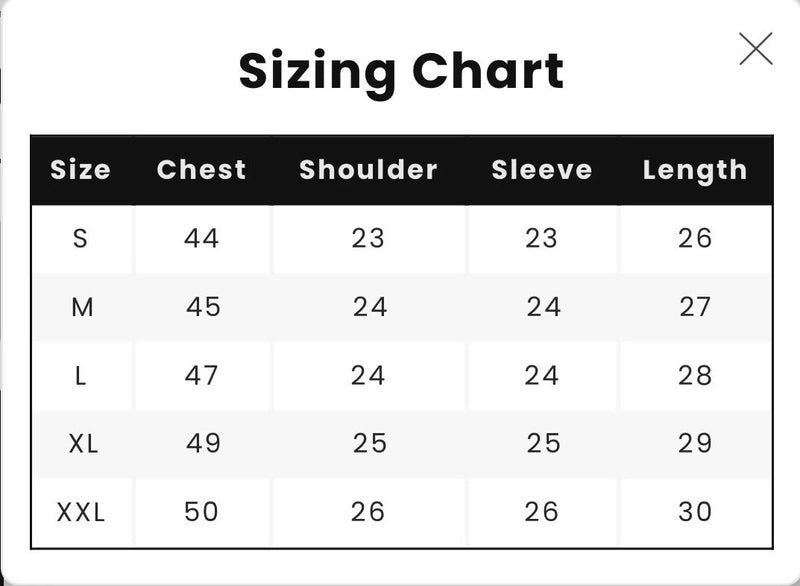The height and width of the screenshot is (586, 800).
Task: Click the L size row label
Action: coord(81,375)
